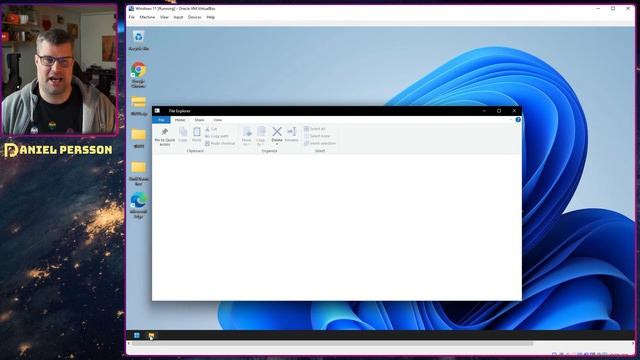
Task: Open VirtualBox Help menu
Action: (x=211, y=17)
